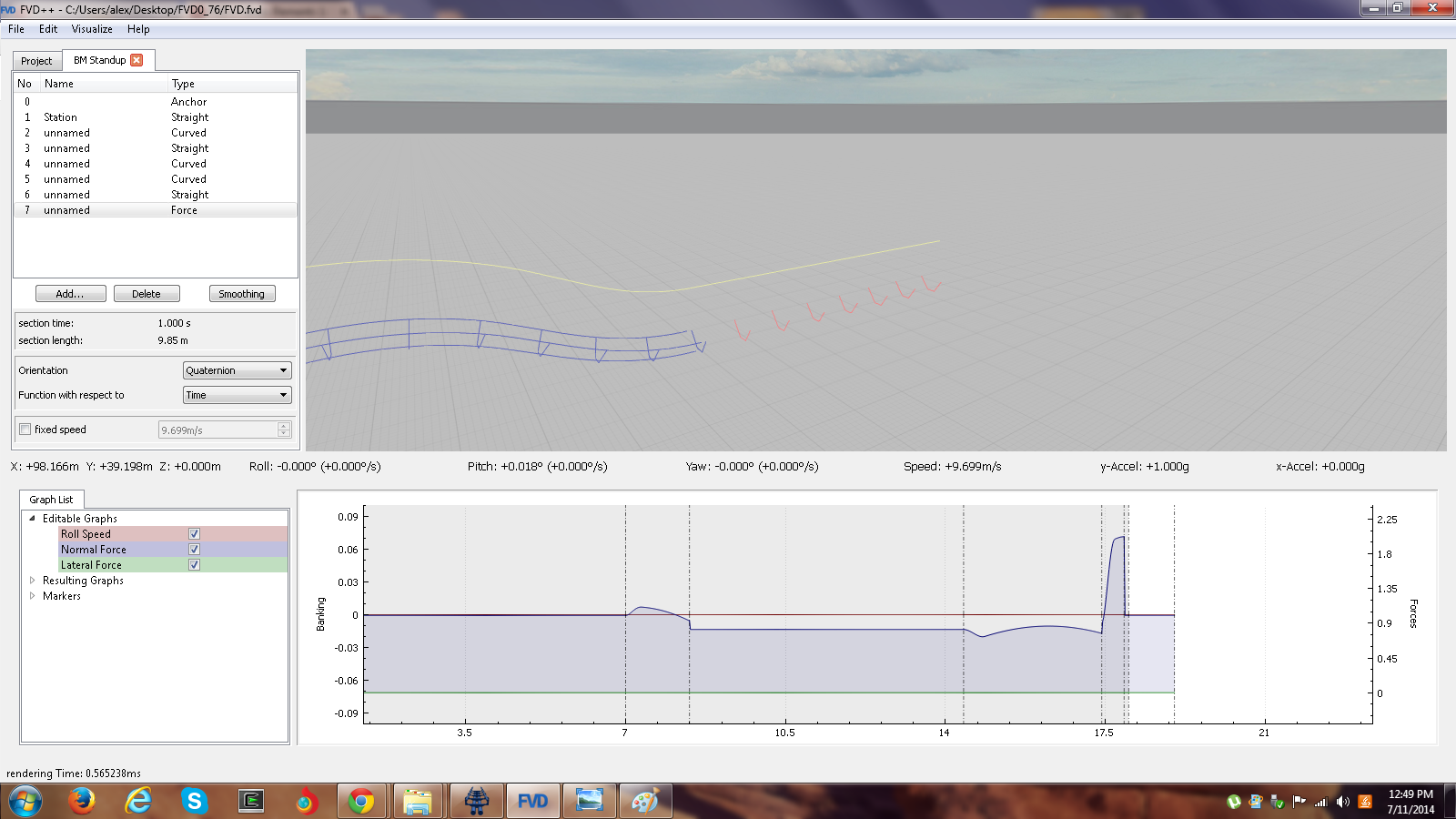1456x819 pixels.
Task: Toggle the Roll Speed graph checkbox
Action: tap(194, 534)
